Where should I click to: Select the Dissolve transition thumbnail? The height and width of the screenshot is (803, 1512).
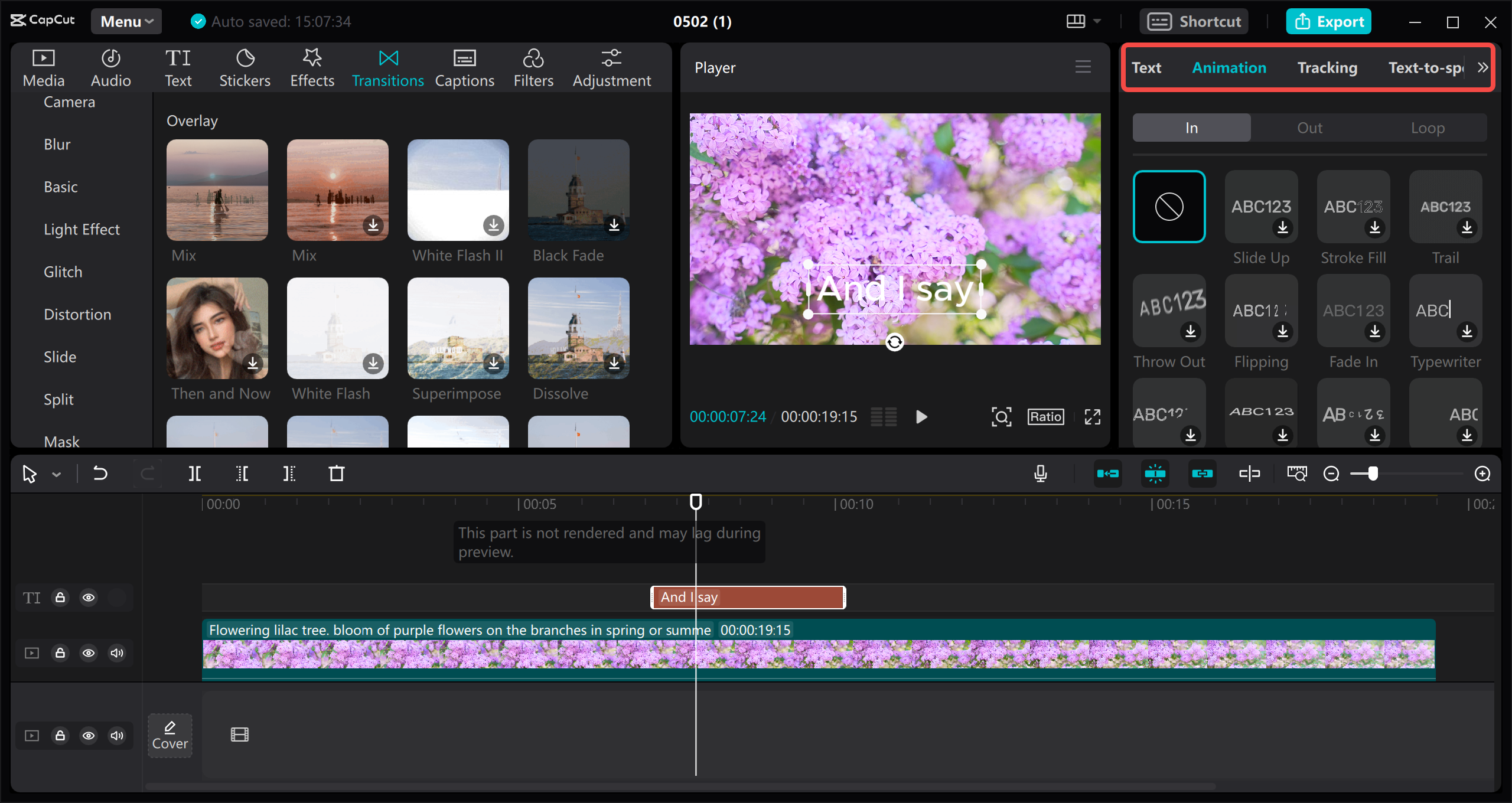coord(578,328)
